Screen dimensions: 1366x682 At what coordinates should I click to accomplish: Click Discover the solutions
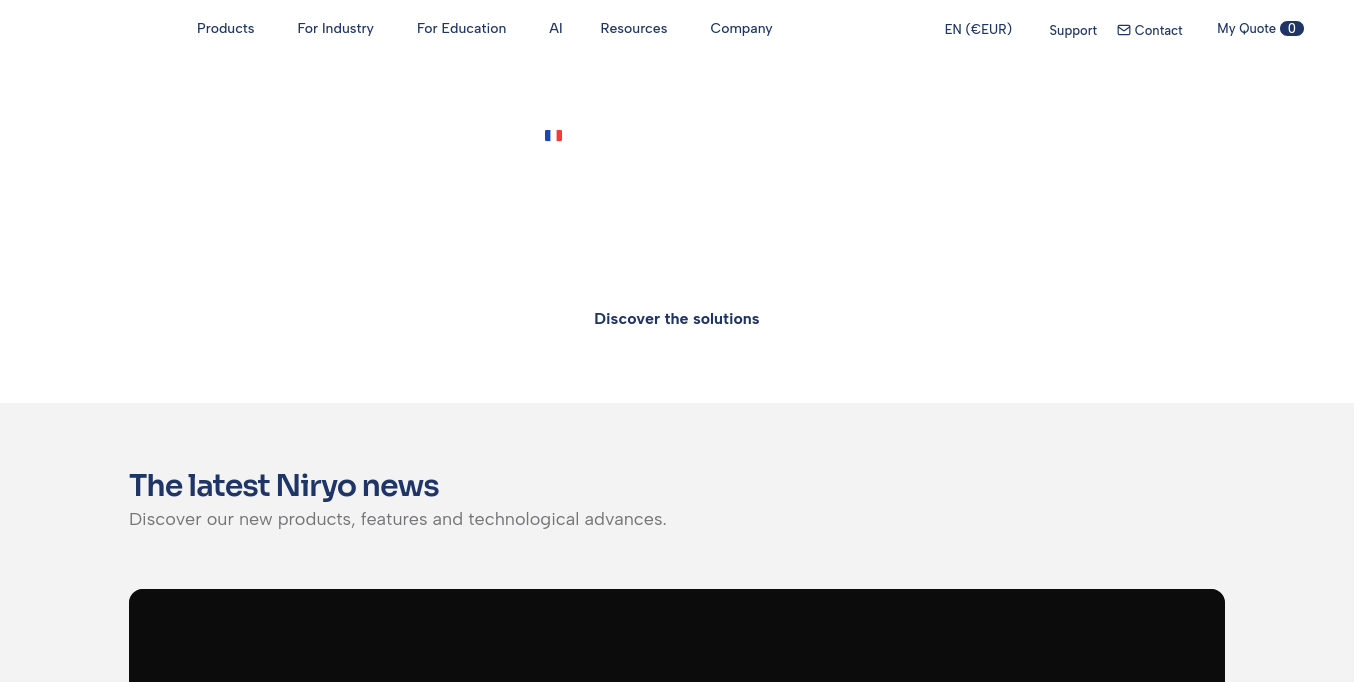tap(677, 319)
